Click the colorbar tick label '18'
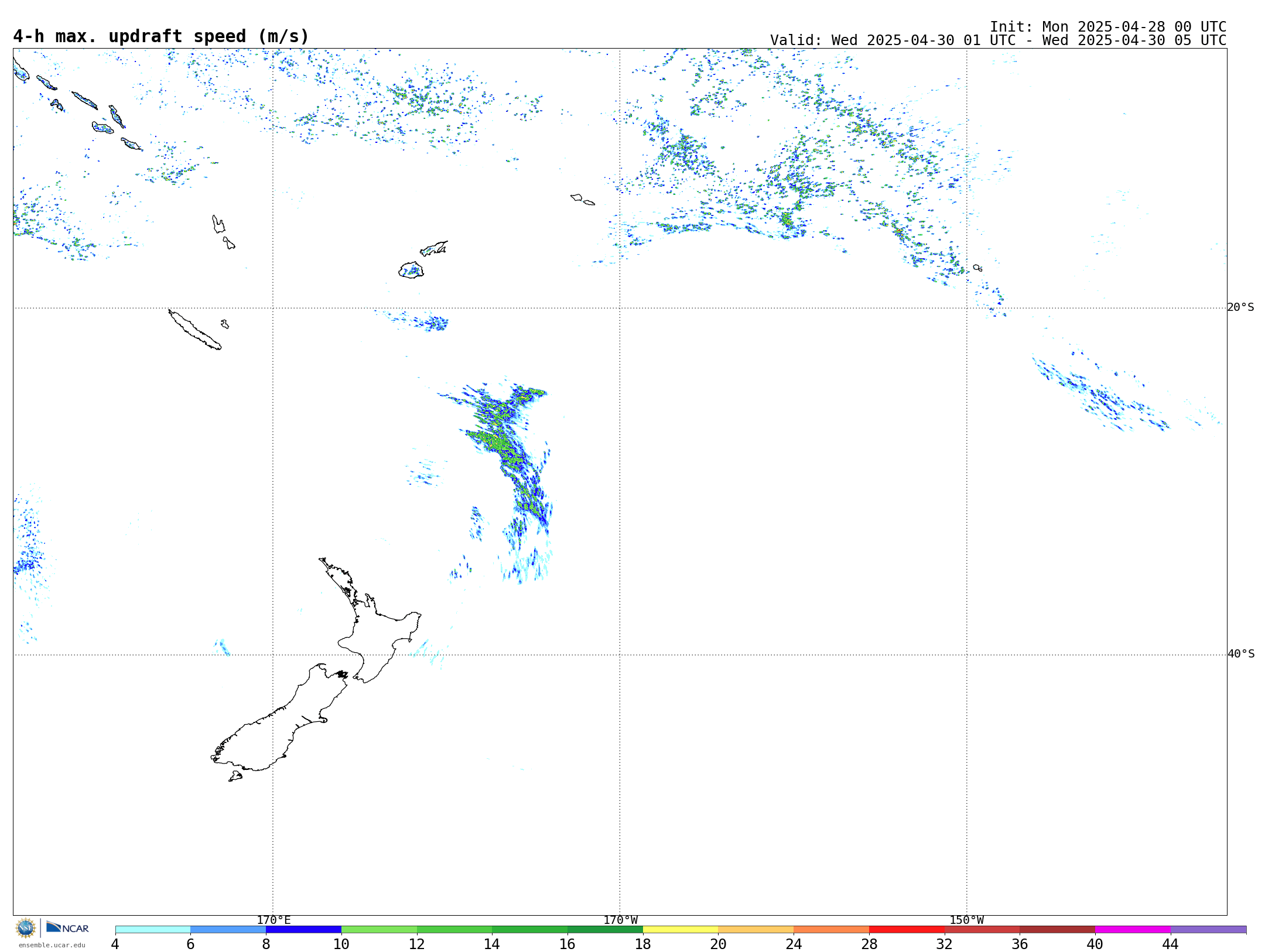This screenshot has width=1265, height=952. 643,944
